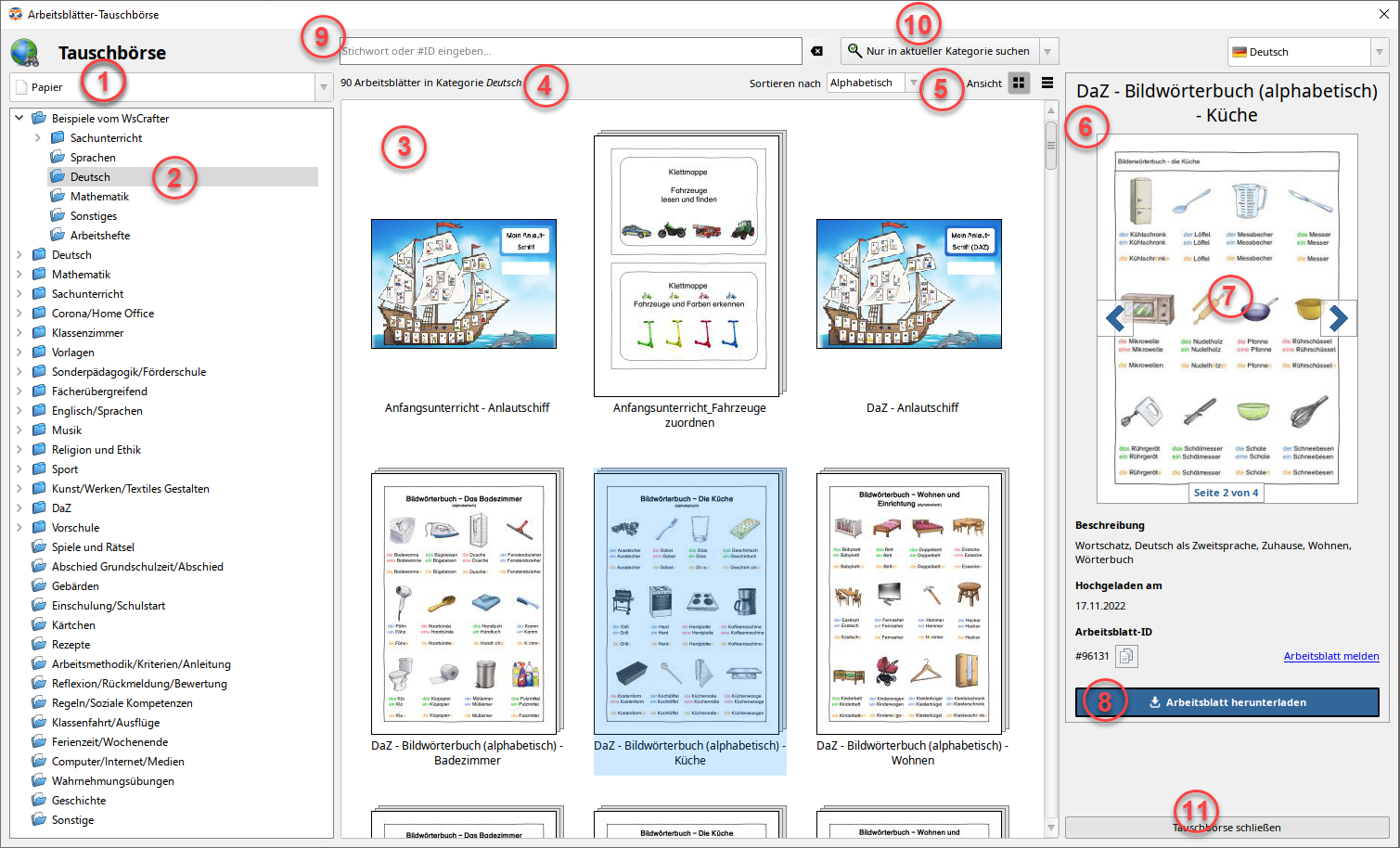
Task: Select the Badezimmer worksheet thumbnail
Action: point(464,602)
